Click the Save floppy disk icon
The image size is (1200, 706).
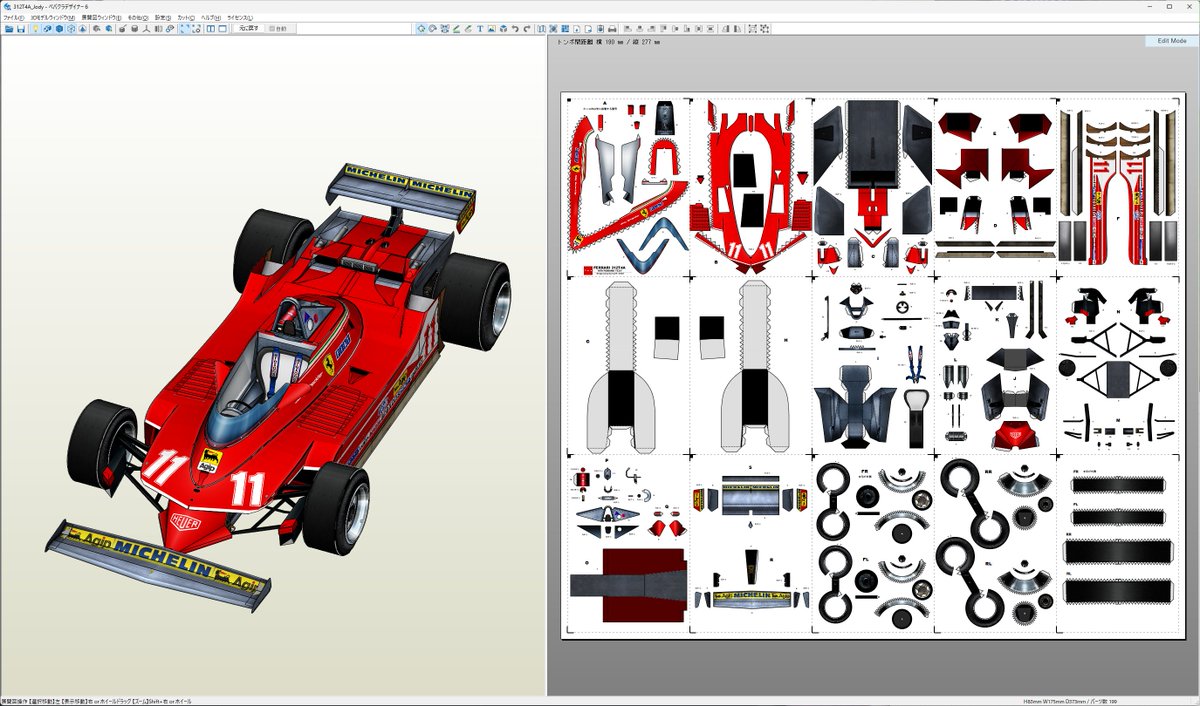(x=21, y=28)
